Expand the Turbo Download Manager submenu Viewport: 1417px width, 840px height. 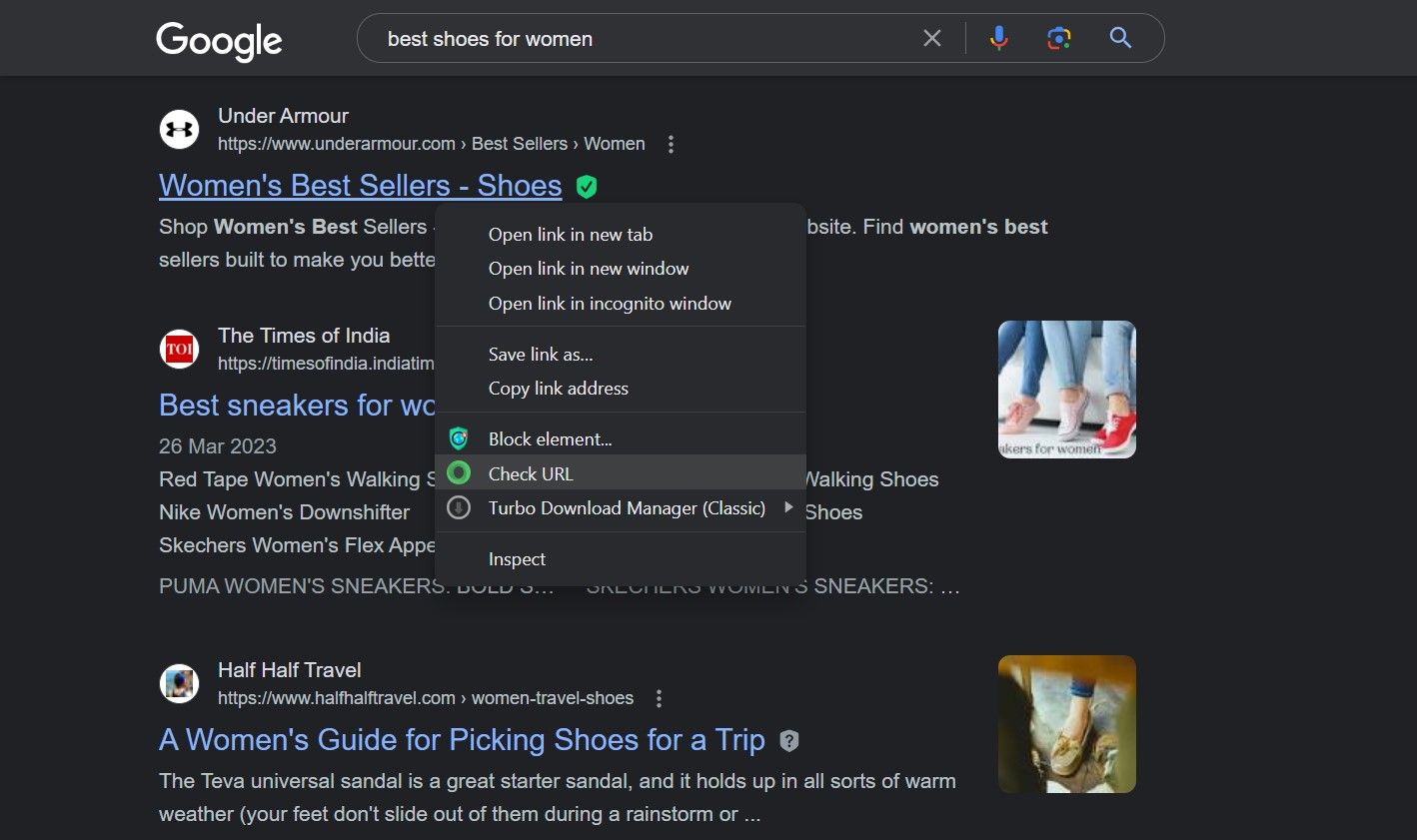[788, 507]
